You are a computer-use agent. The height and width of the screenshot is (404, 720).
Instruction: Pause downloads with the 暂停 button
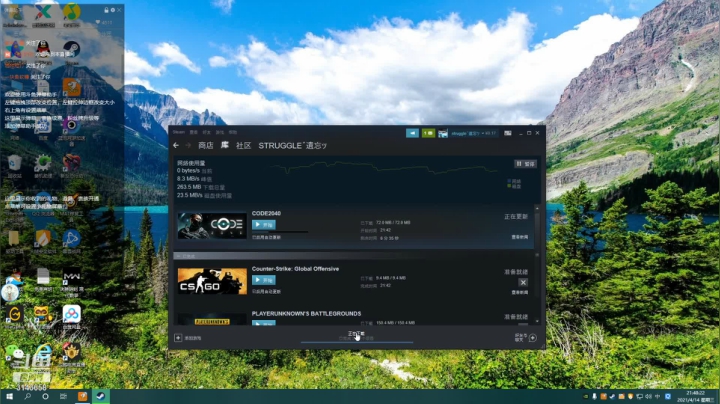point(525,164)
